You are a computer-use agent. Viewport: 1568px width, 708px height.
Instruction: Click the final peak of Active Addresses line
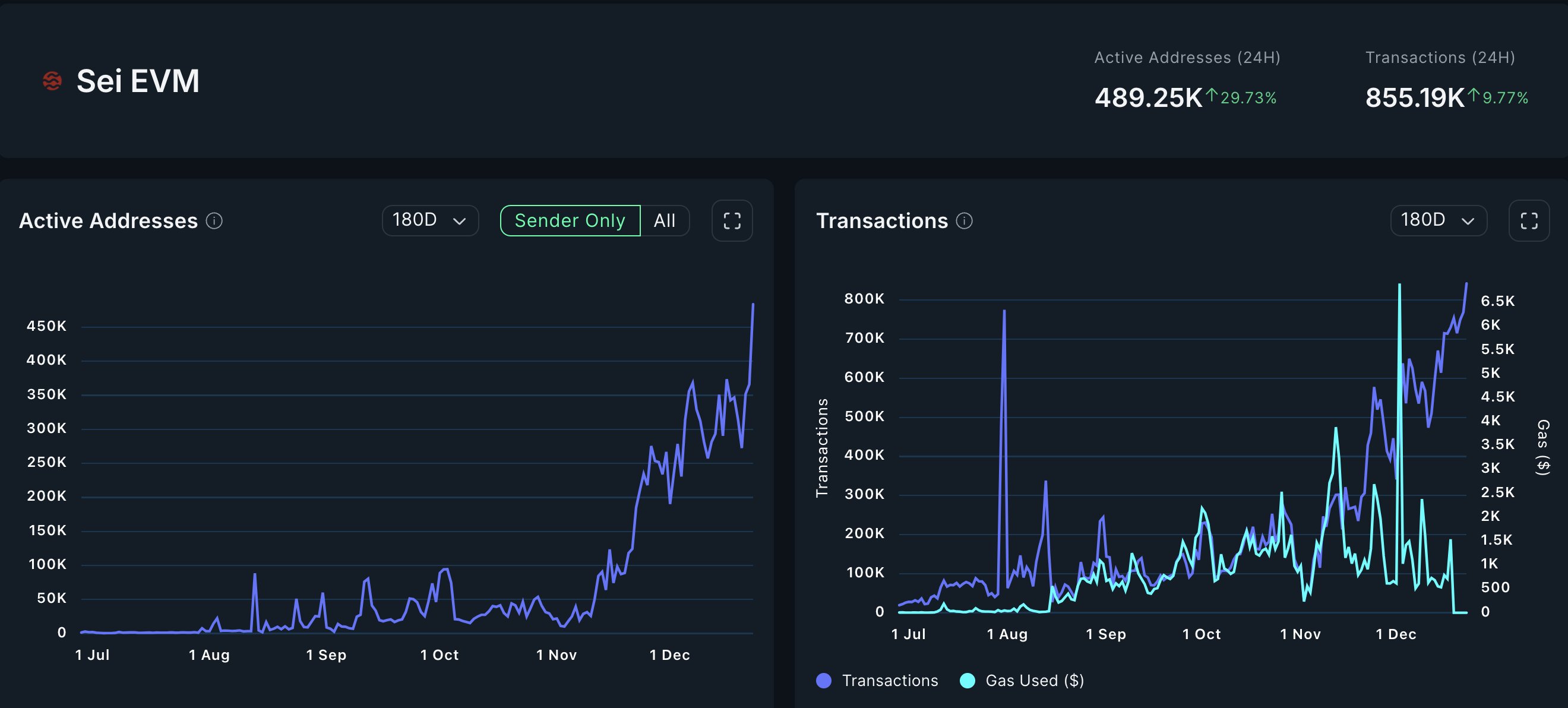click(753, 304)
